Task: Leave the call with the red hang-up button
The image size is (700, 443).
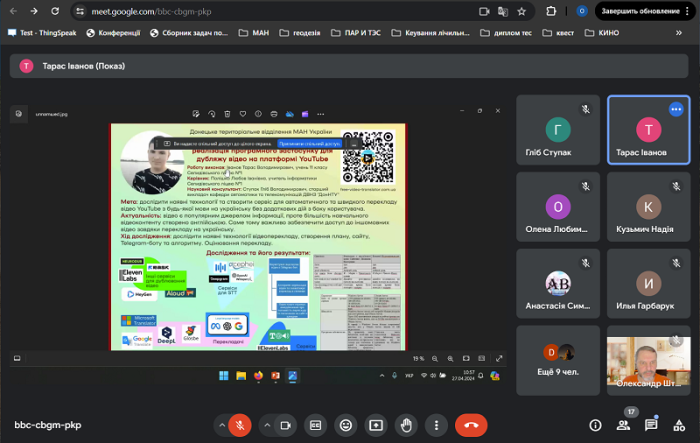Action: tap(471, 424)
